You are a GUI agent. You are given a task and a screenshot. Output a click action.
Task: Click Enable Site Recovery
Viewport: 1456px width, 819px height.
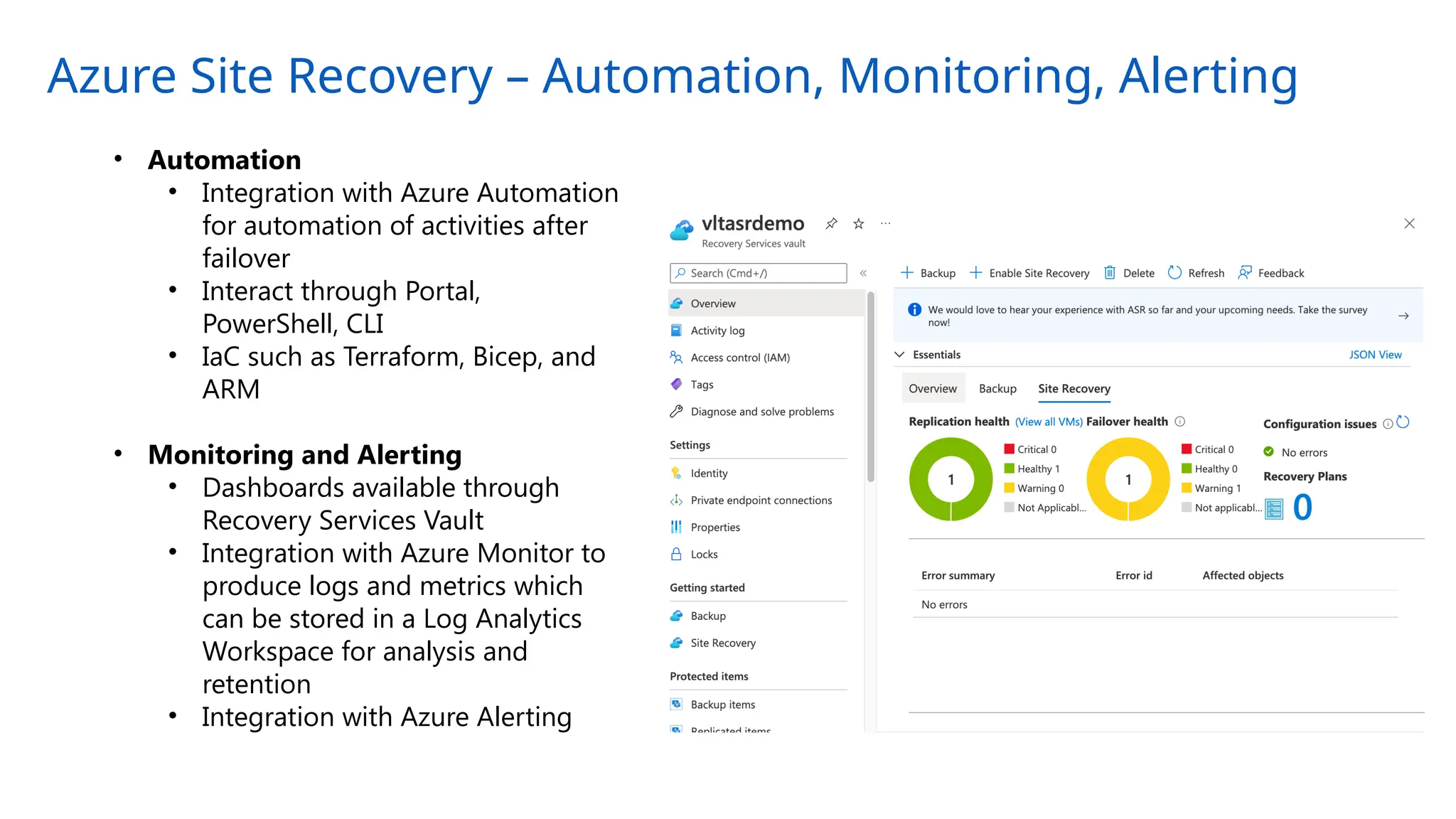coord(1029,273)
